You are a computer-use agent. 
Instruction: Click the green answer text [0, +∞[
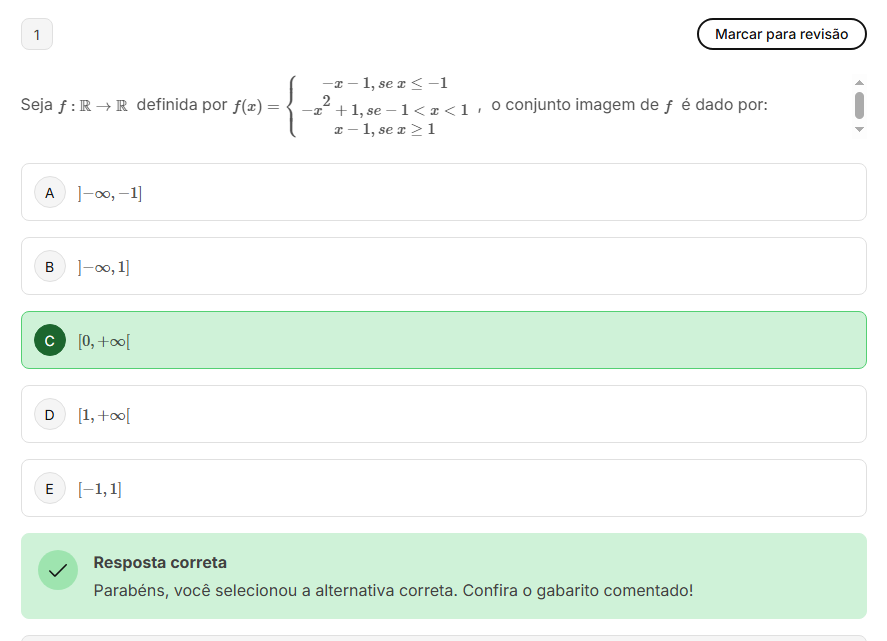(x=105, y=341)
